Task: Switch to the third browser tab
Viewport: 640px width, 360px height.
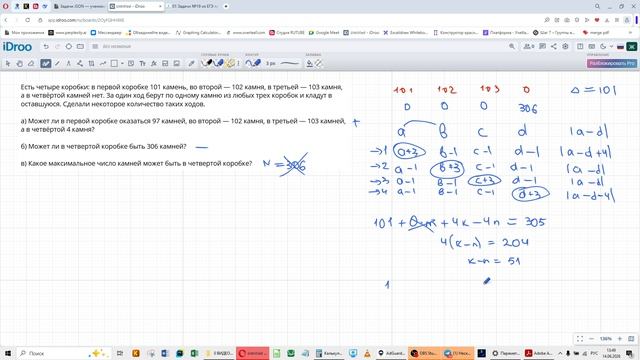Action: [x=192, y=7]
